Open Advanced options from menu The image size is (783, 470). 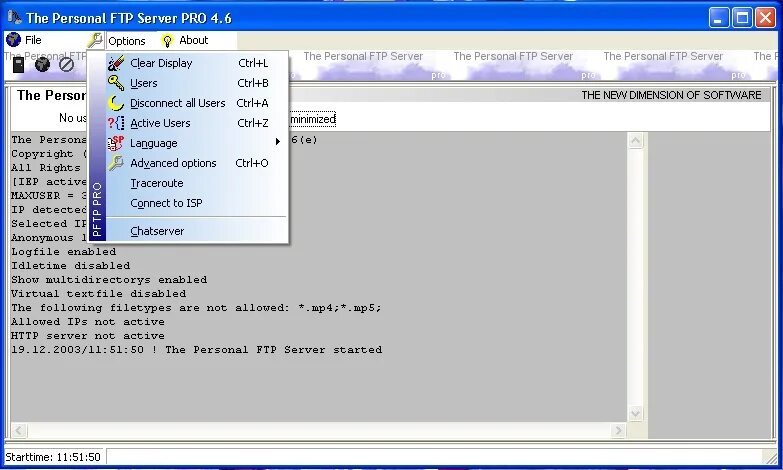click(188, 163)
